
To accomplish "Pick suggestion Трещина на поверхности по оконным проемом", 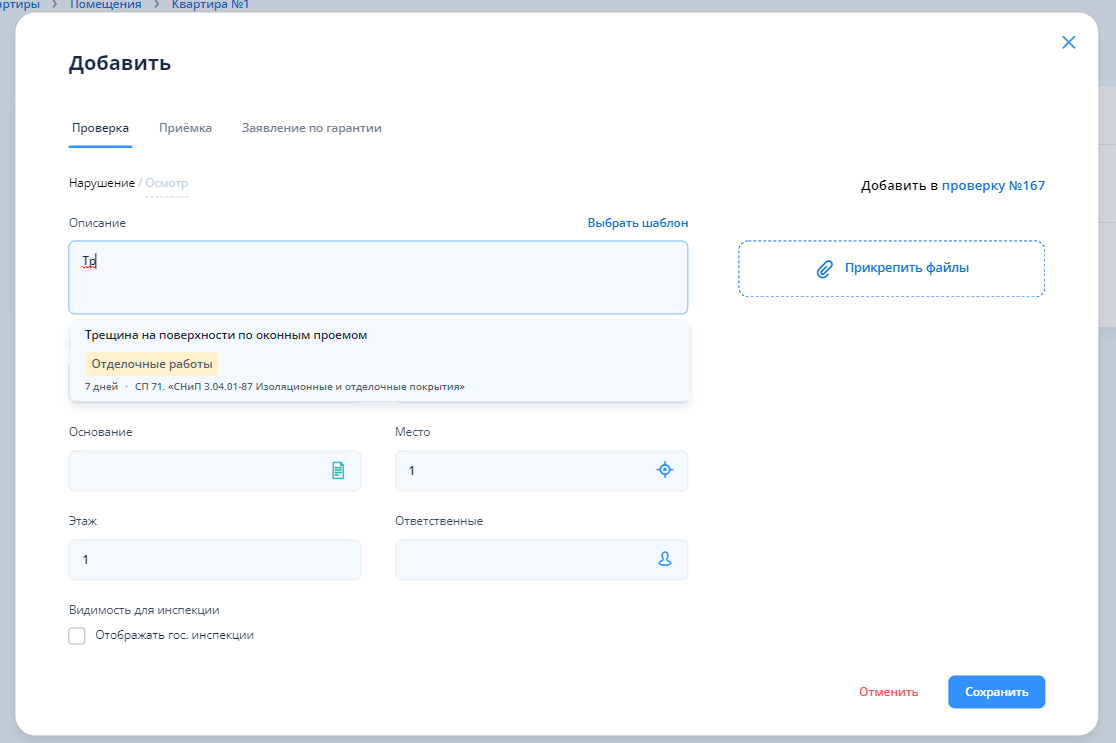I will (226, 335).
